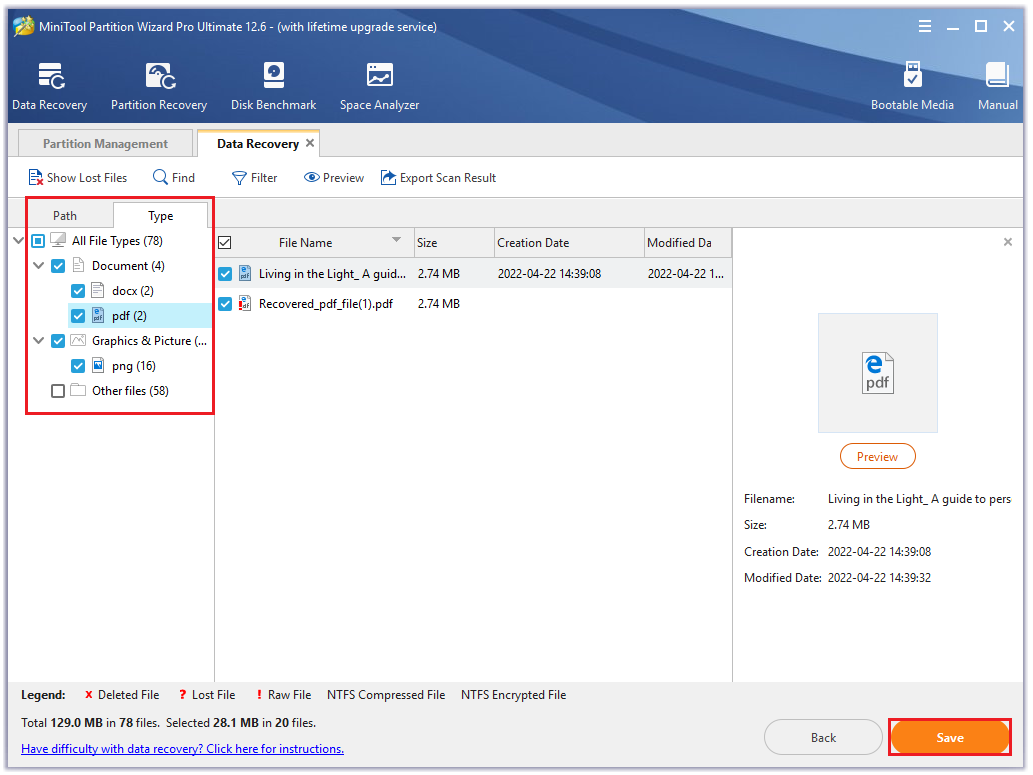Select Other files (58) tree item

(130, 391)
